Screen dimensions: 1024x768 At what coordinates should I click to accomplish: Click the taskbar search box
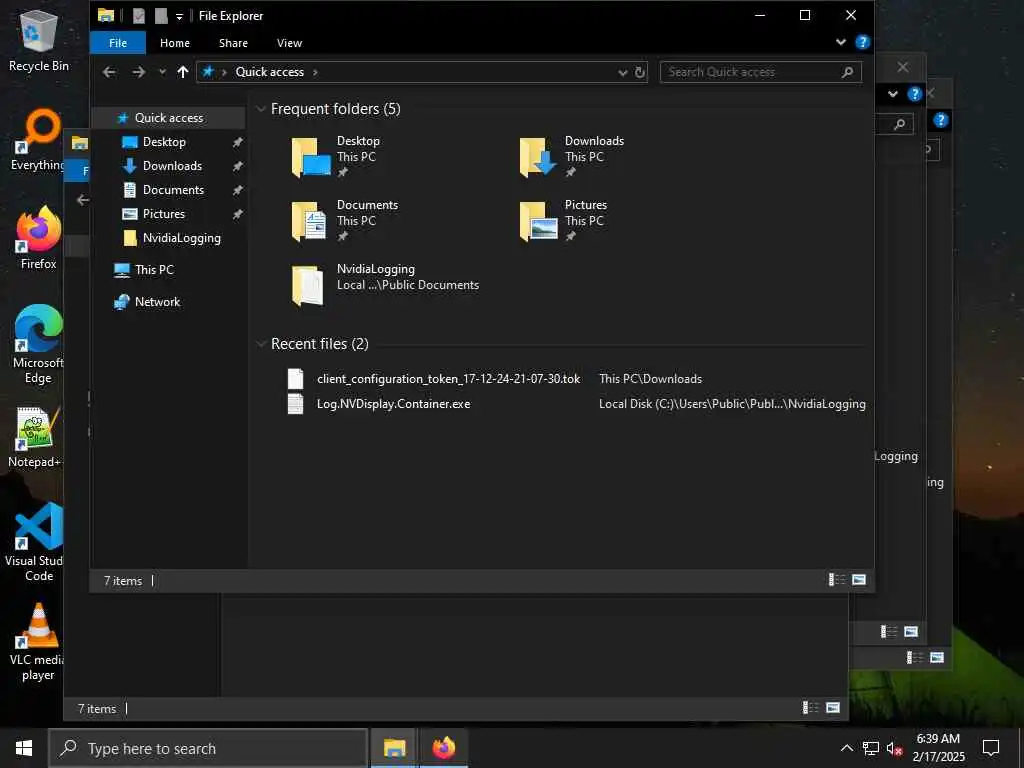(x=208, y=748)
